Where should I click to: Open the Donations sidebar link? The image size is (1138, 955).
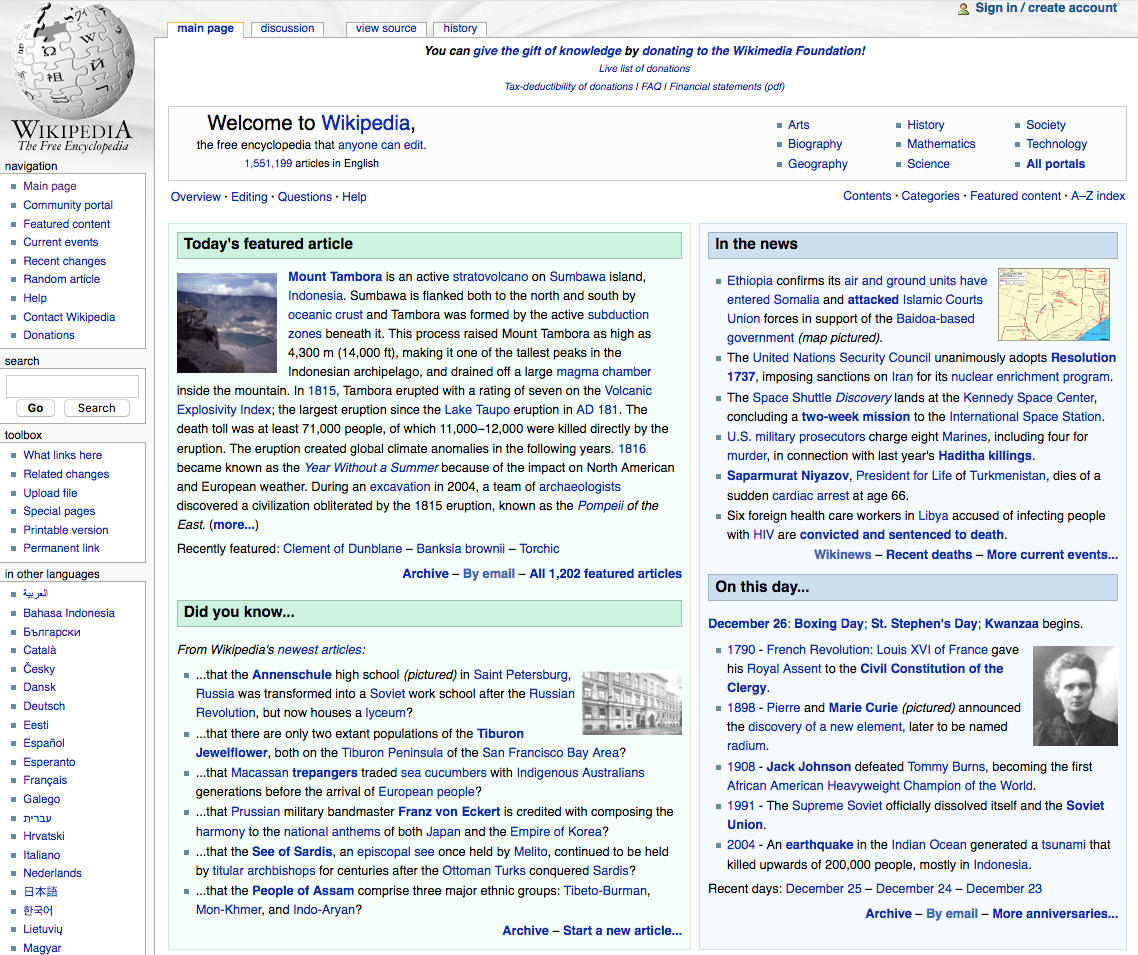click(49, 335)
